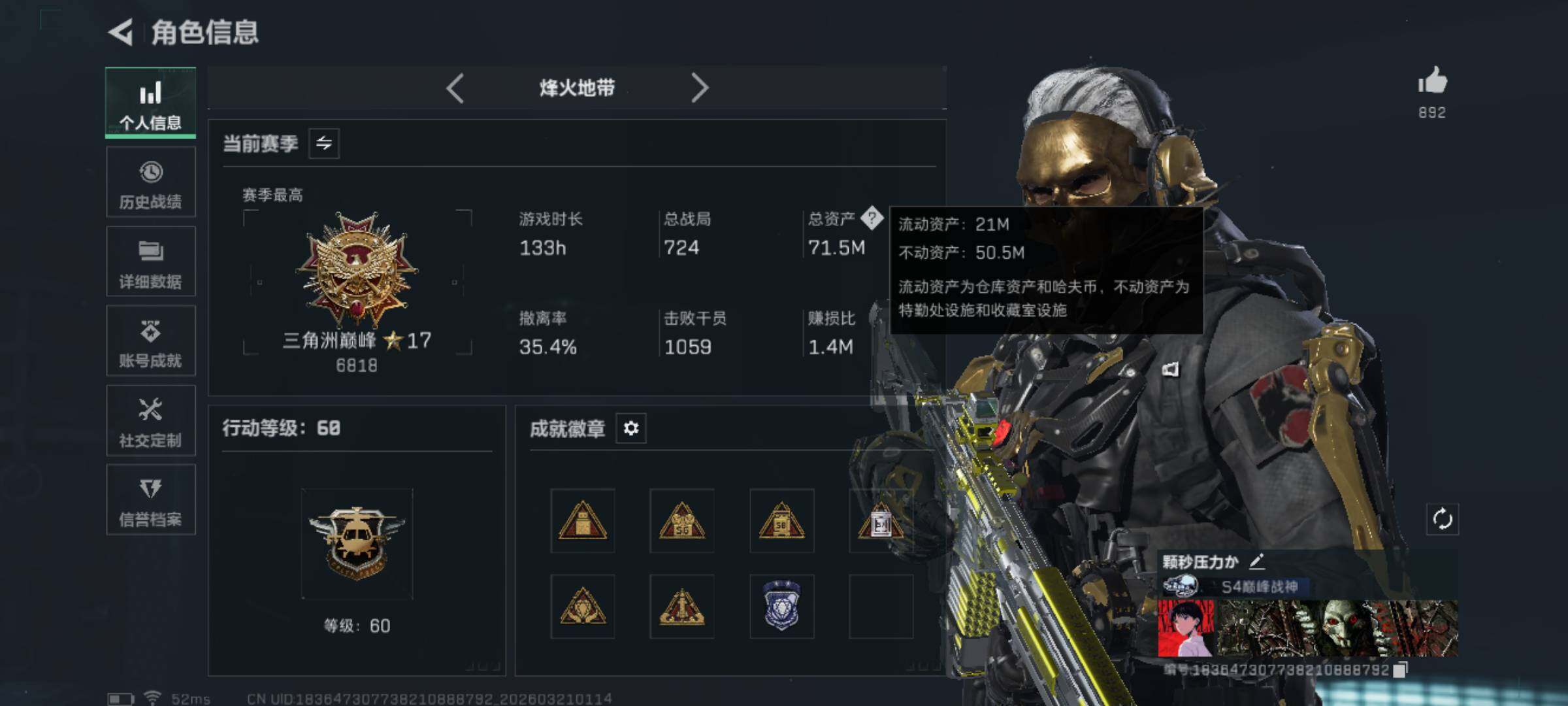This screenshot has height=706, width=1568.
Task: Go back with the arrow beside 角色信息
Action: coord(121,32)
